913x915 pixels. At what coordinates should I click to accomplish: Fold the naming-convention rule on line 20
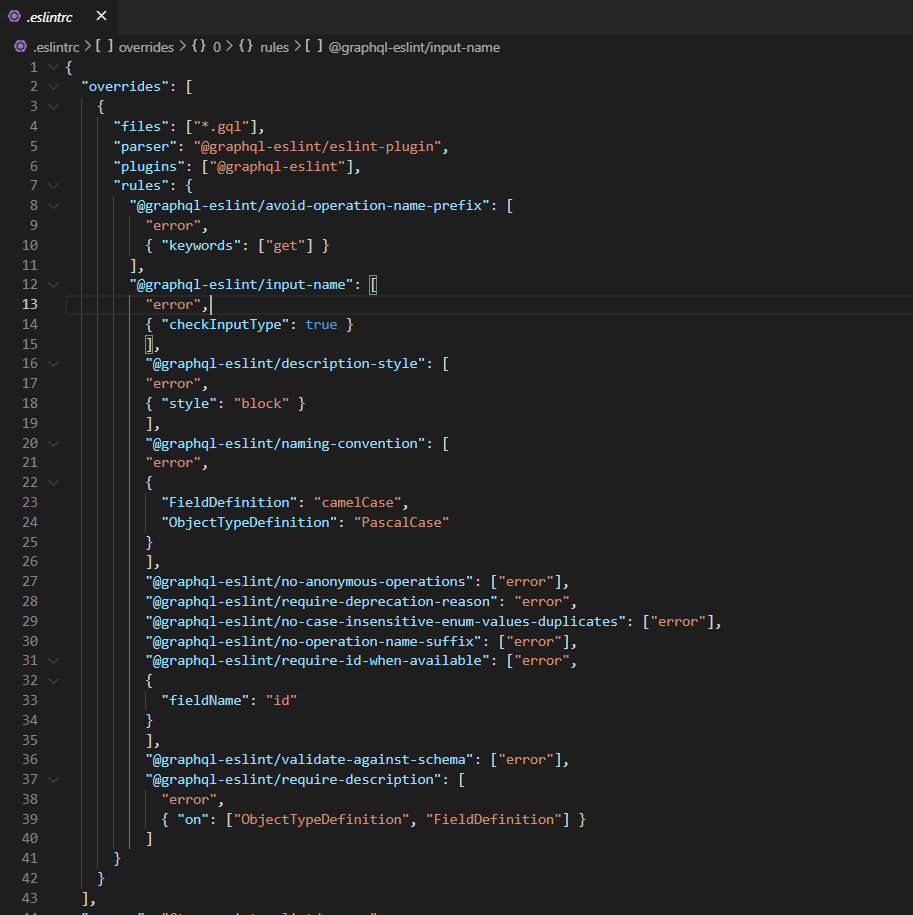53,443
